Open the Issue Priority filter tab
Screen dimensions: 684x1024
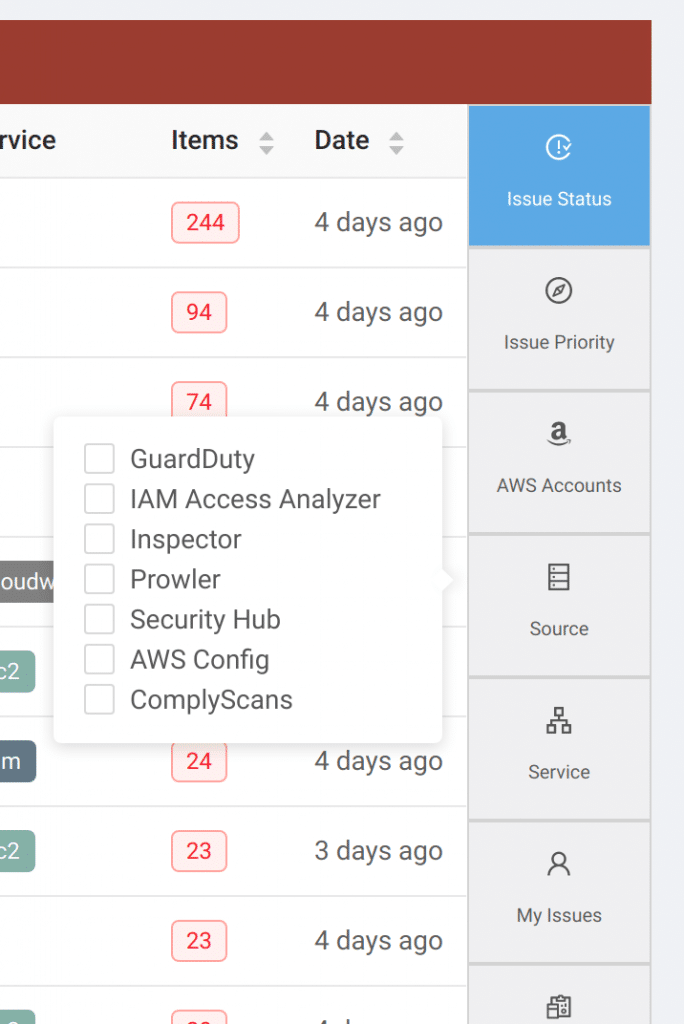click(559, 319)
